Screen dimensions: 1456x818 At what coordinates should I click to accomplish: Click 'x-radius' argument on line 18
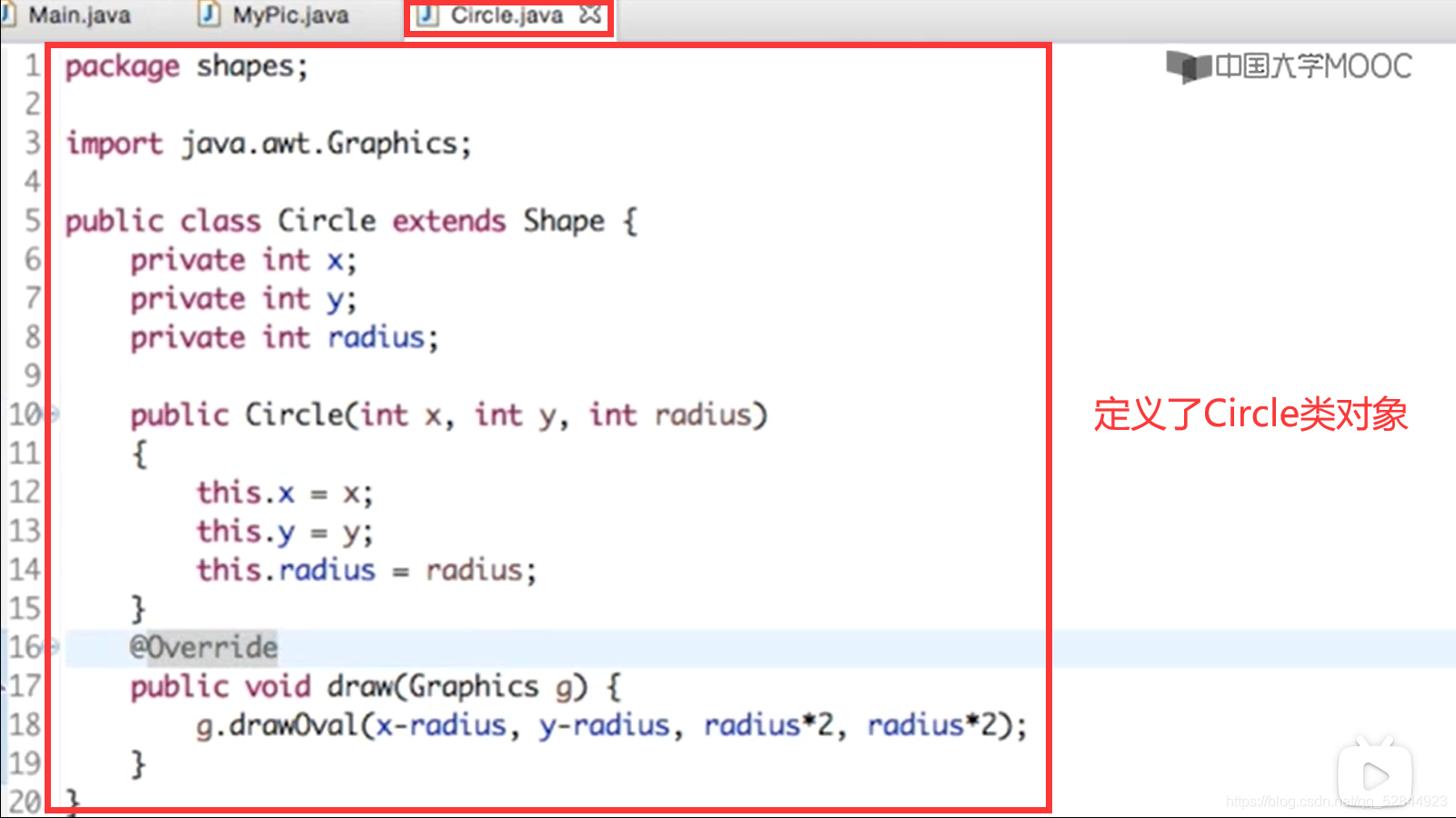tap(441, 725)
